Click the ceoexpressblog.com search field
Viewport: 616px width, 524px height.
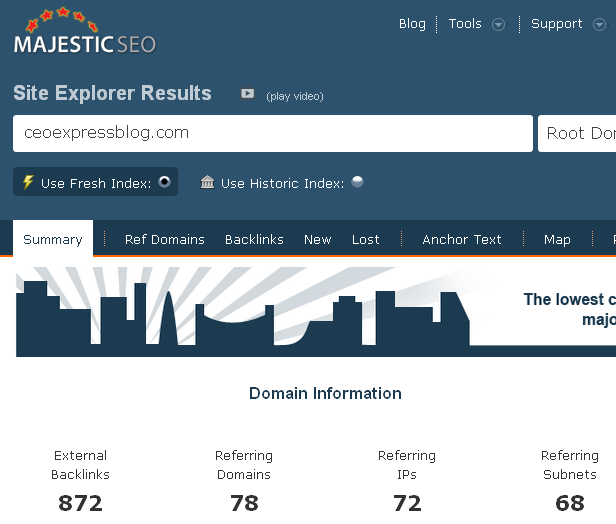click(272, 133)
